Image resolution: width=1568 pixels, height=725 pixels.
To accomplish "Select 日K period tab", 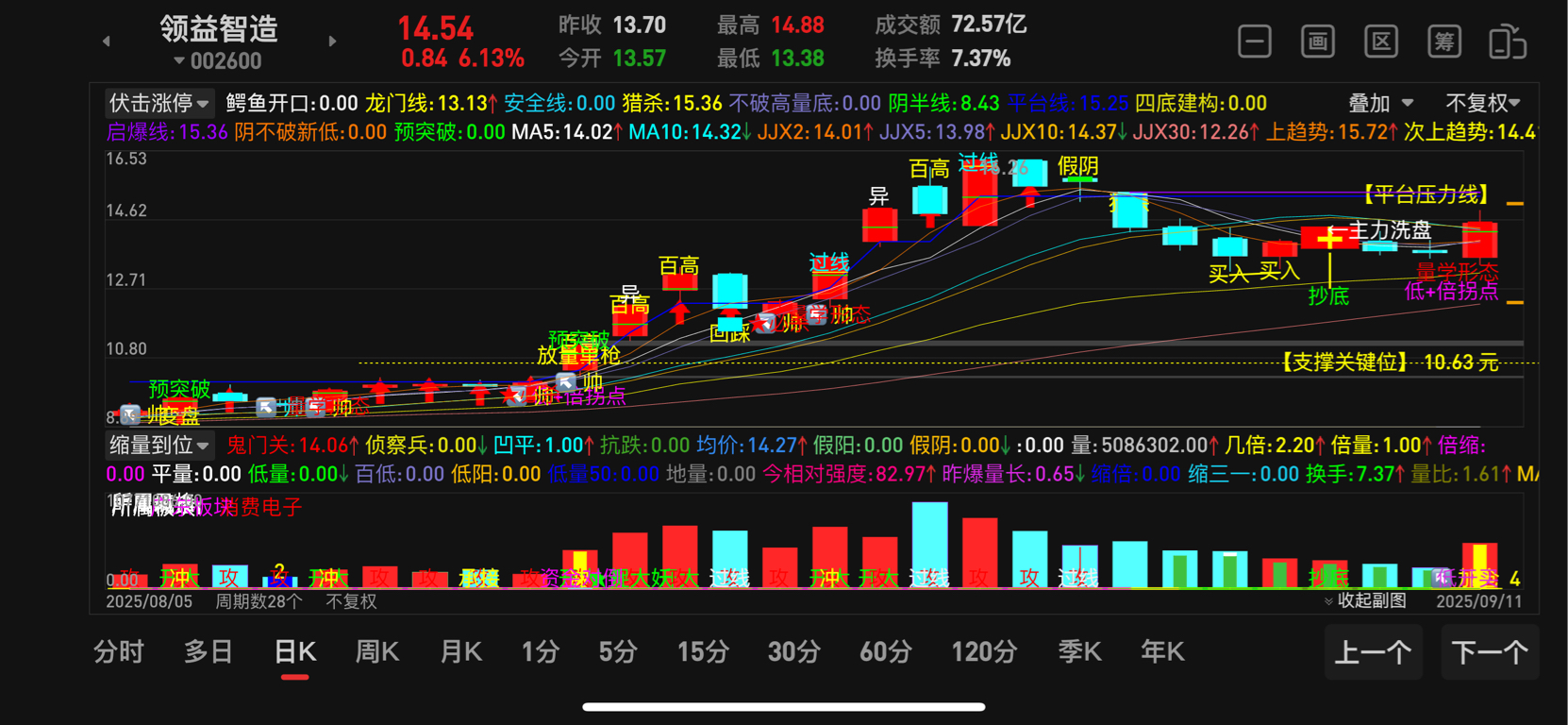I will [295, 651].
